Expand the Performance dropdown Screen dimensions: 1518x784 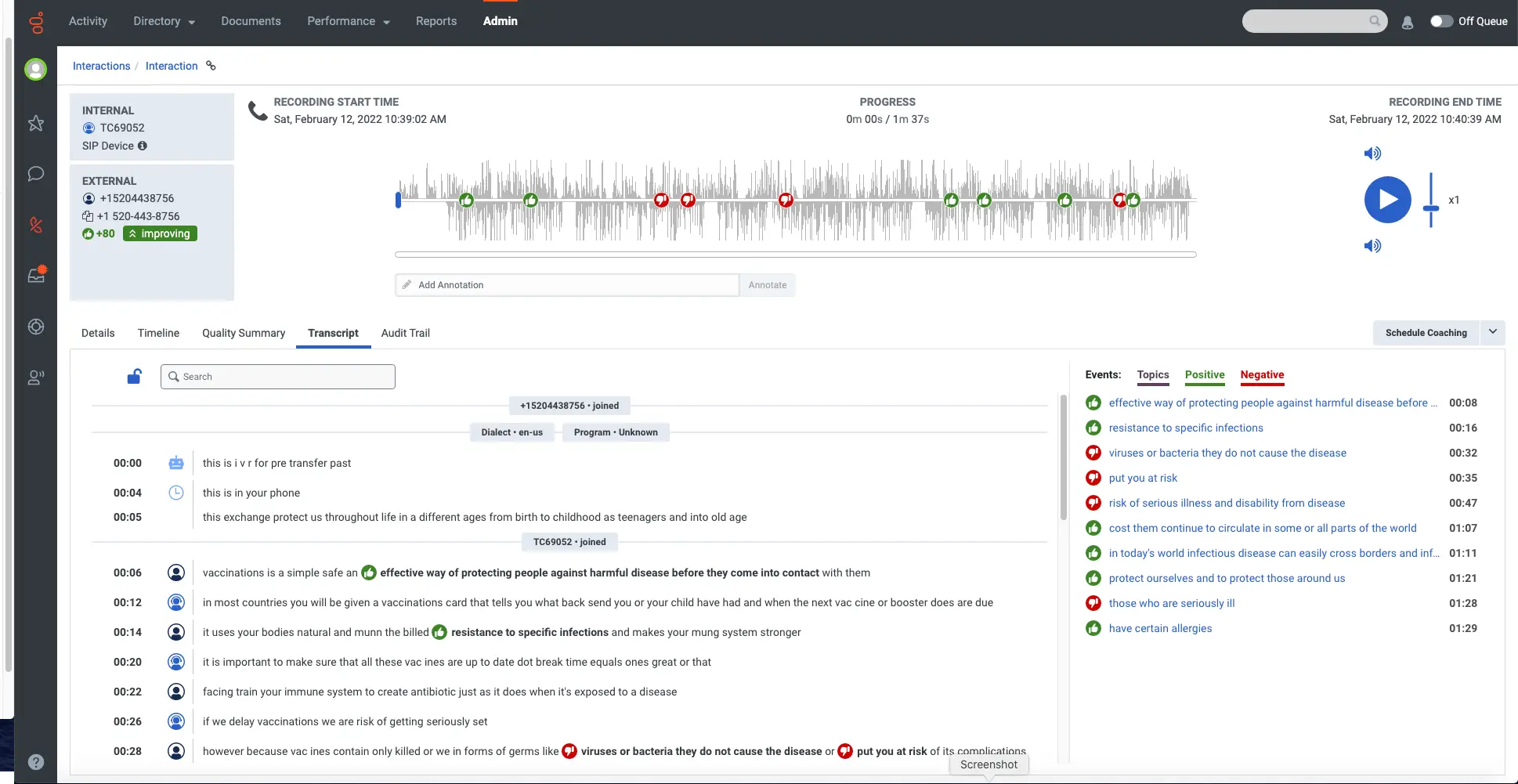click(347, 21)
